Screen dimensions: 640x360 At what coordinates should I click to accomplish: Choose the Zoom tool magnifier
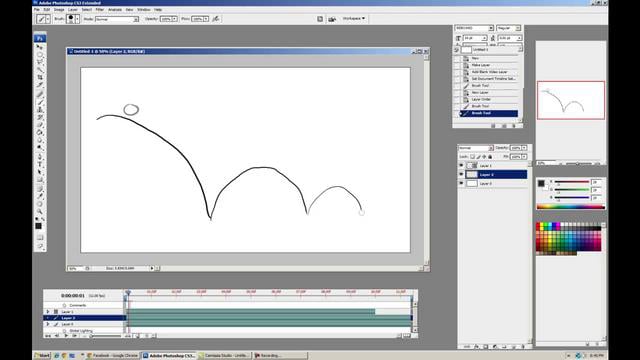point(40,211)
